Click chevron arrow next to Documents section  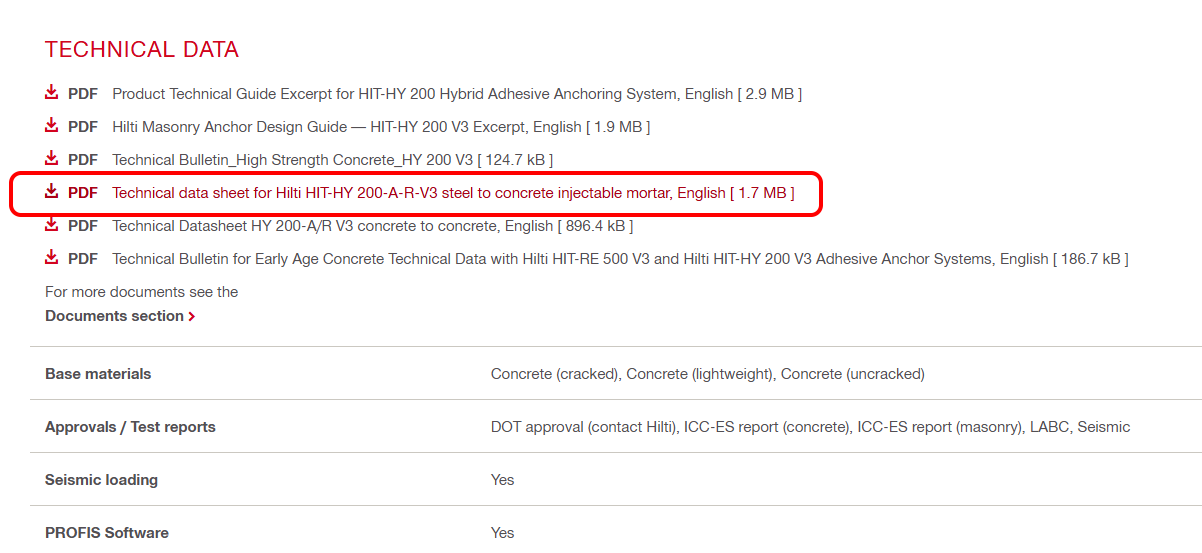tap(192, 316)
